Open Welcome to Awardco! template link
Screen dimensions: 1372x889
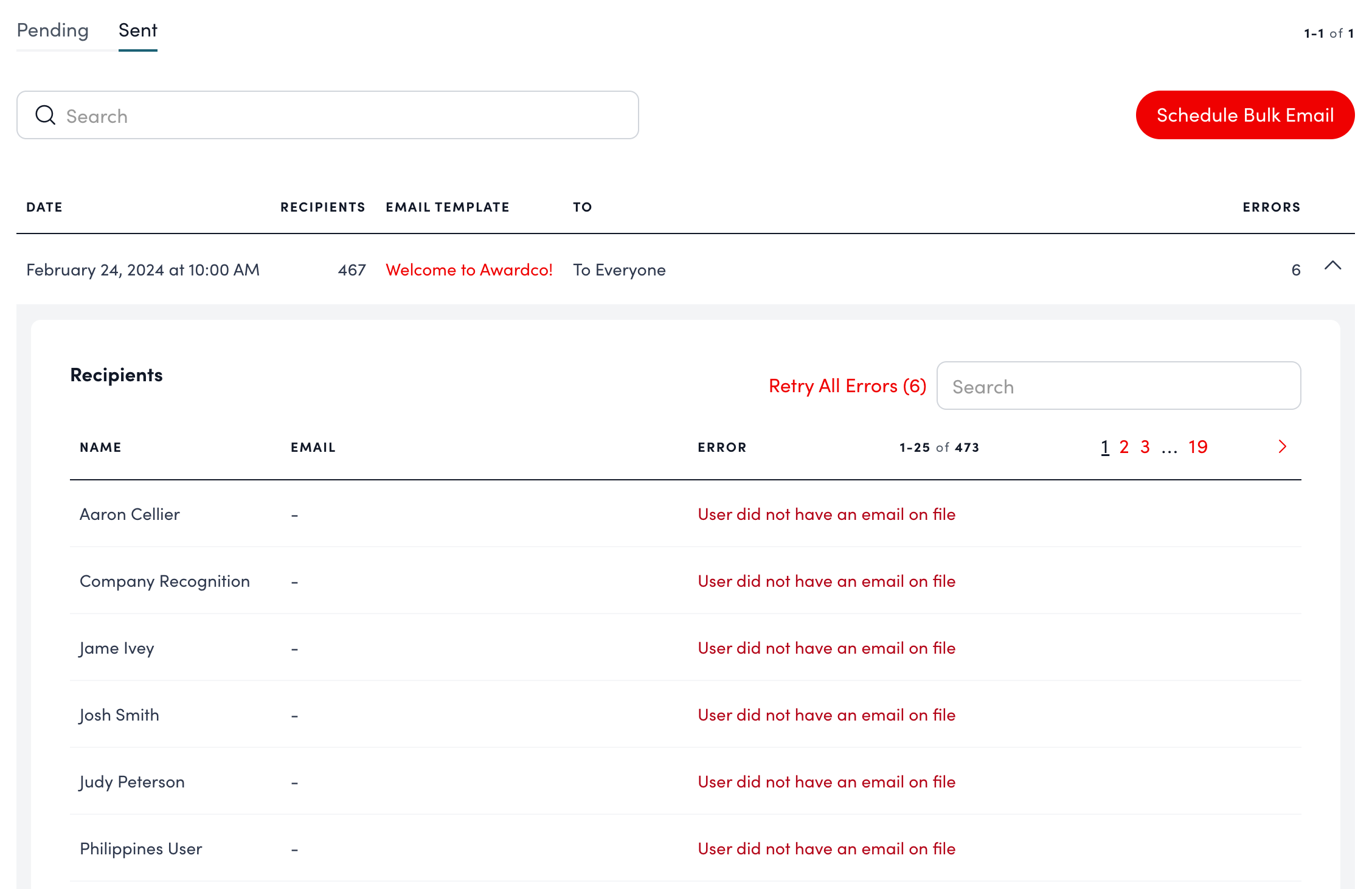click(x=469, y=270)
